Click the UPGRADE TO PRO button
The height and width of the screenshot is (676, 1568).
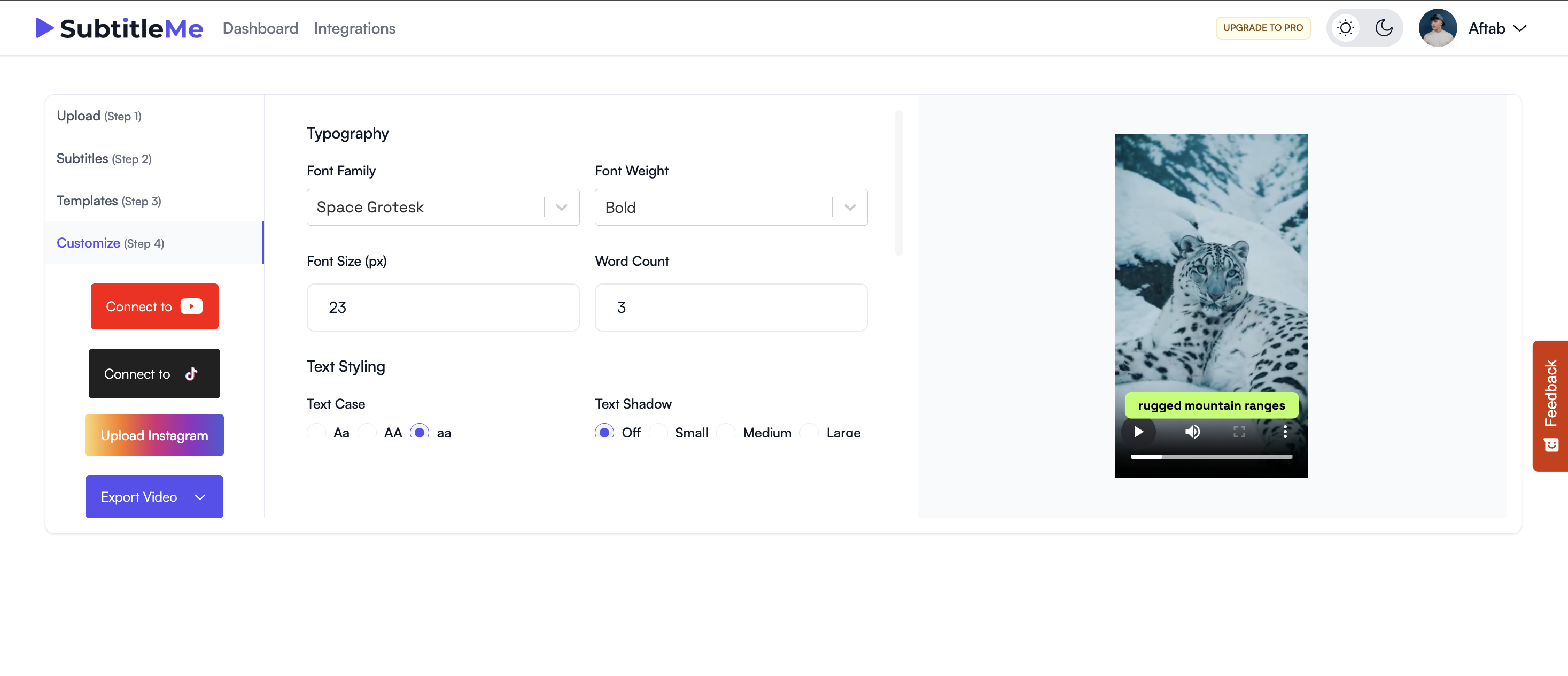[x=1262, y=27]
